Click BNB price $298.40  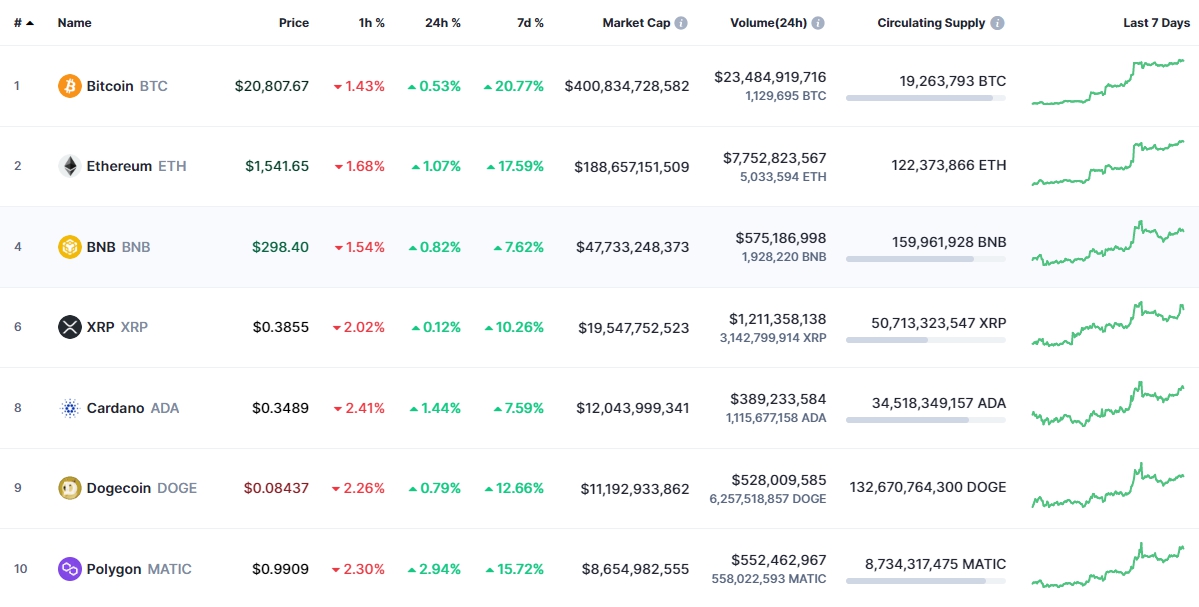[x=281, y=247]
